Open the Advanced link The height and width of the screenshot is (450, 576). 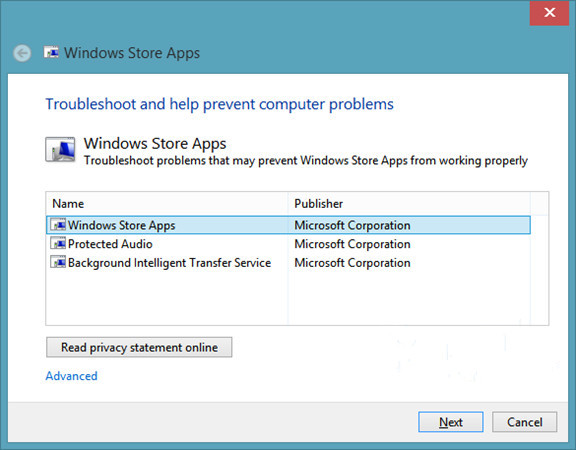click(x=72, y=376)
